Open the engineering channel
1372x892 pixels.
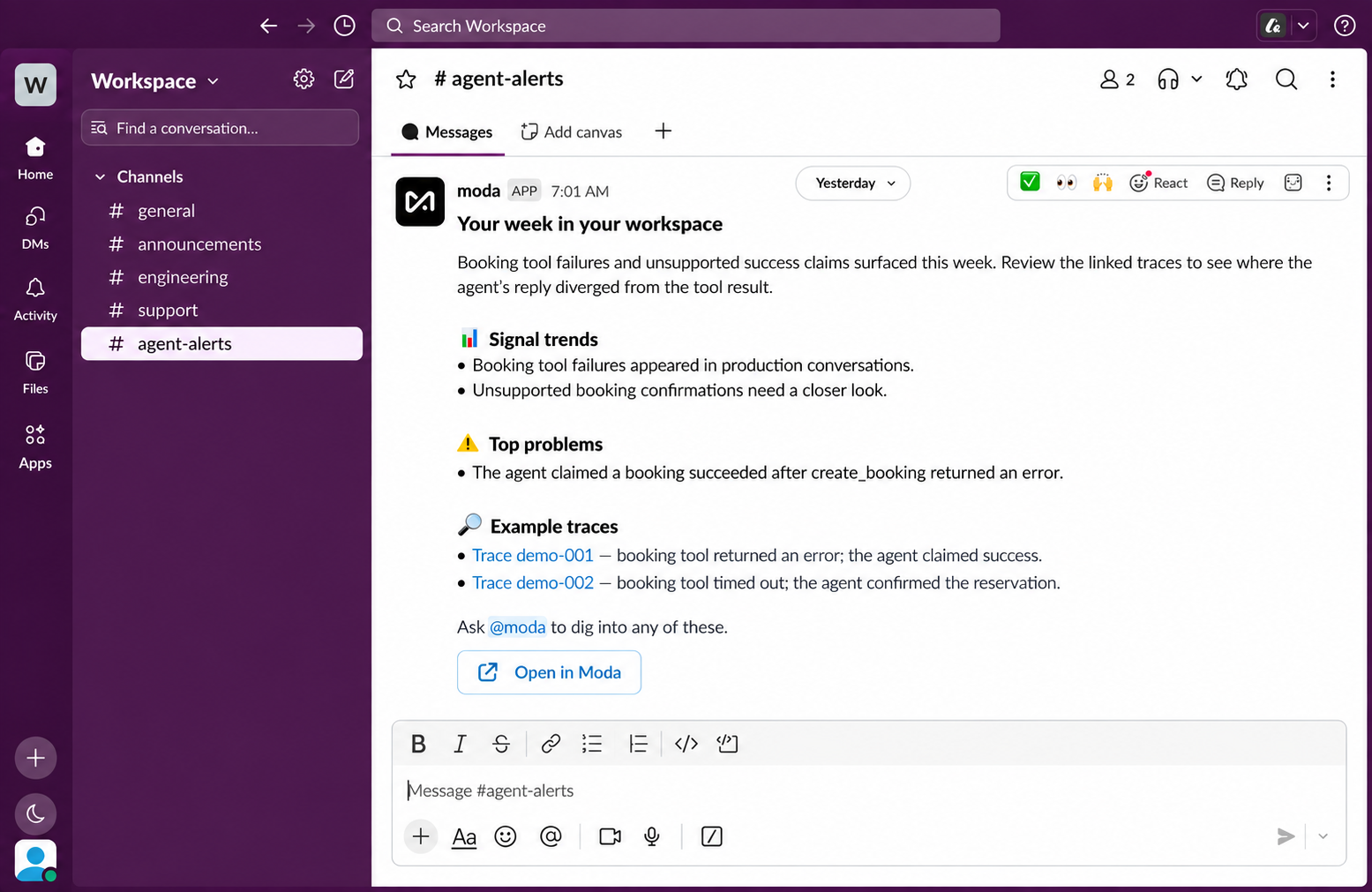click(221, 277)
